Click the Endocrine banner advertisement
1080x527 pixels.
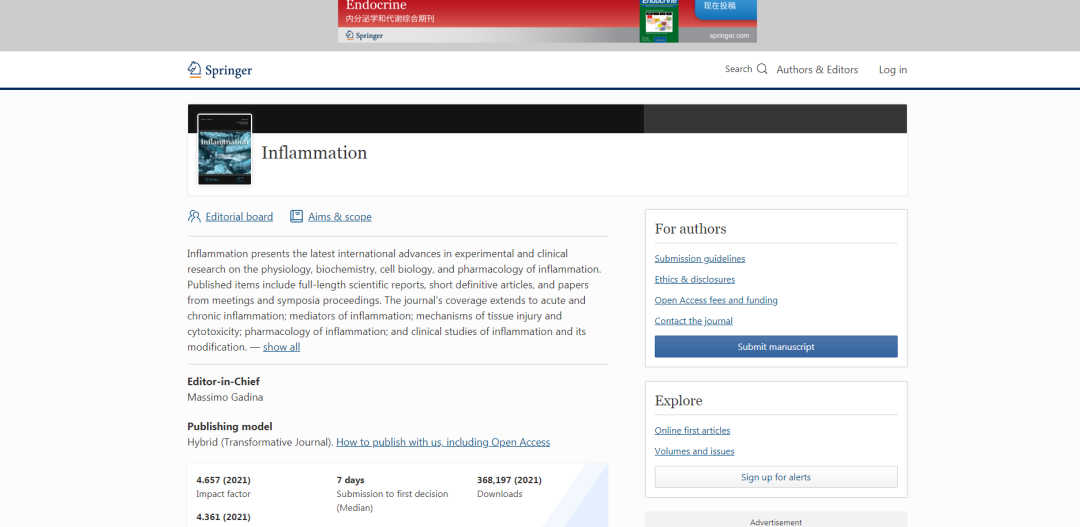[x=546, y=21]
